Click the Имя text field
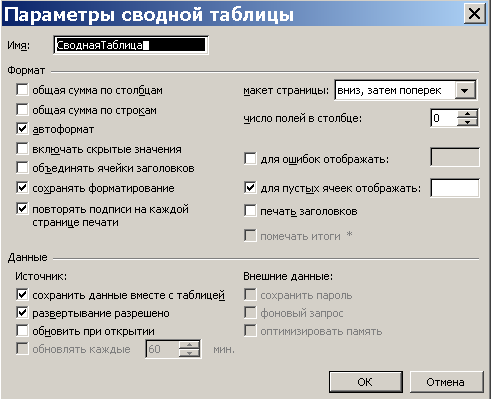The height and width of the screenshot is (399, 491). pos(131,45)
